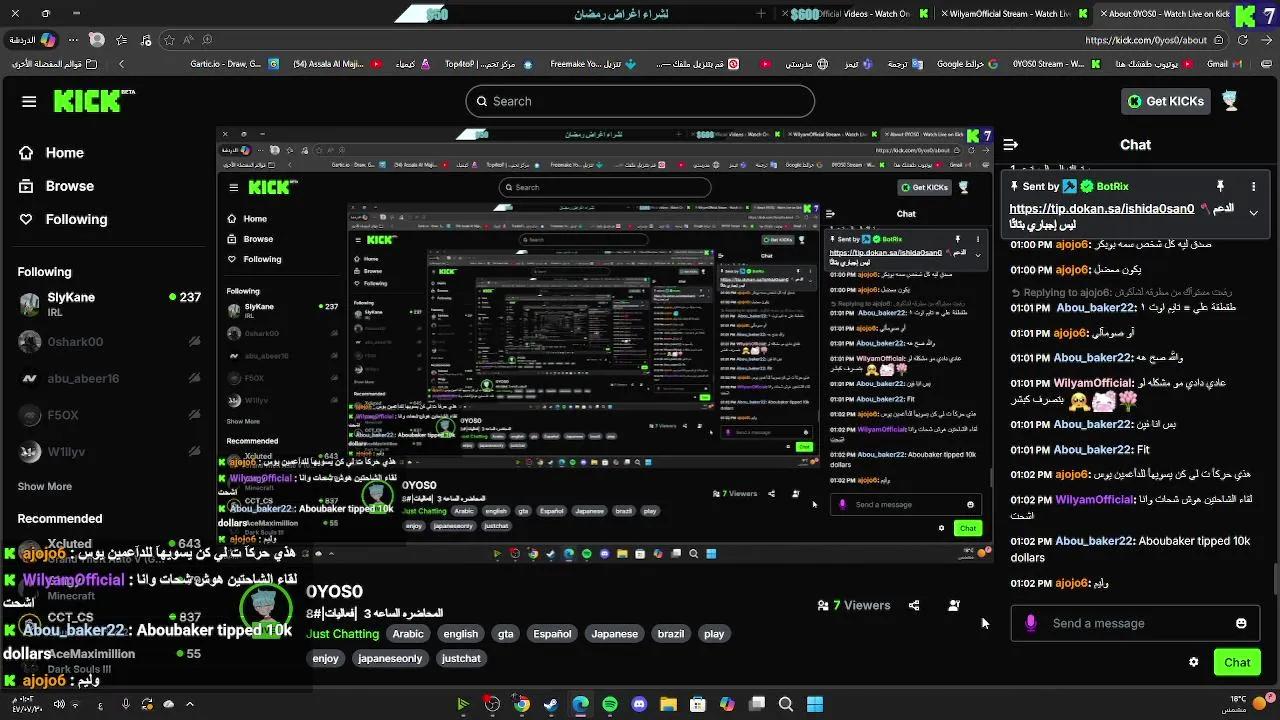
Task: Click the Send a message chat input
Action: [x=1135, y=623]
